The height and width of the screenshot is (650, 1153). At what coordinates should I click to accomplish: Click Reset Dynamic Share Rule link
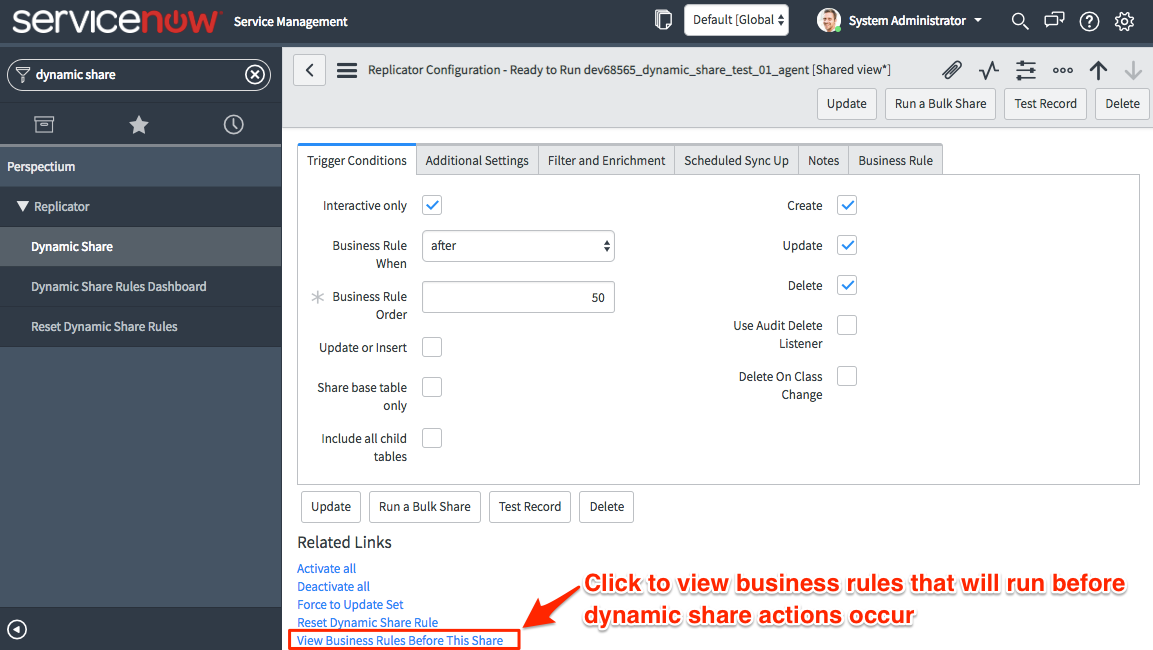tap(368, 623)
